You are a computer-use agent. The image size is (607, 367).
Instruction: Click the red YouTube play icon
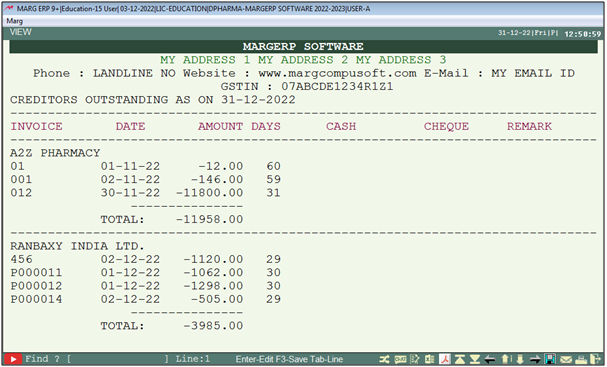point(13,359)
